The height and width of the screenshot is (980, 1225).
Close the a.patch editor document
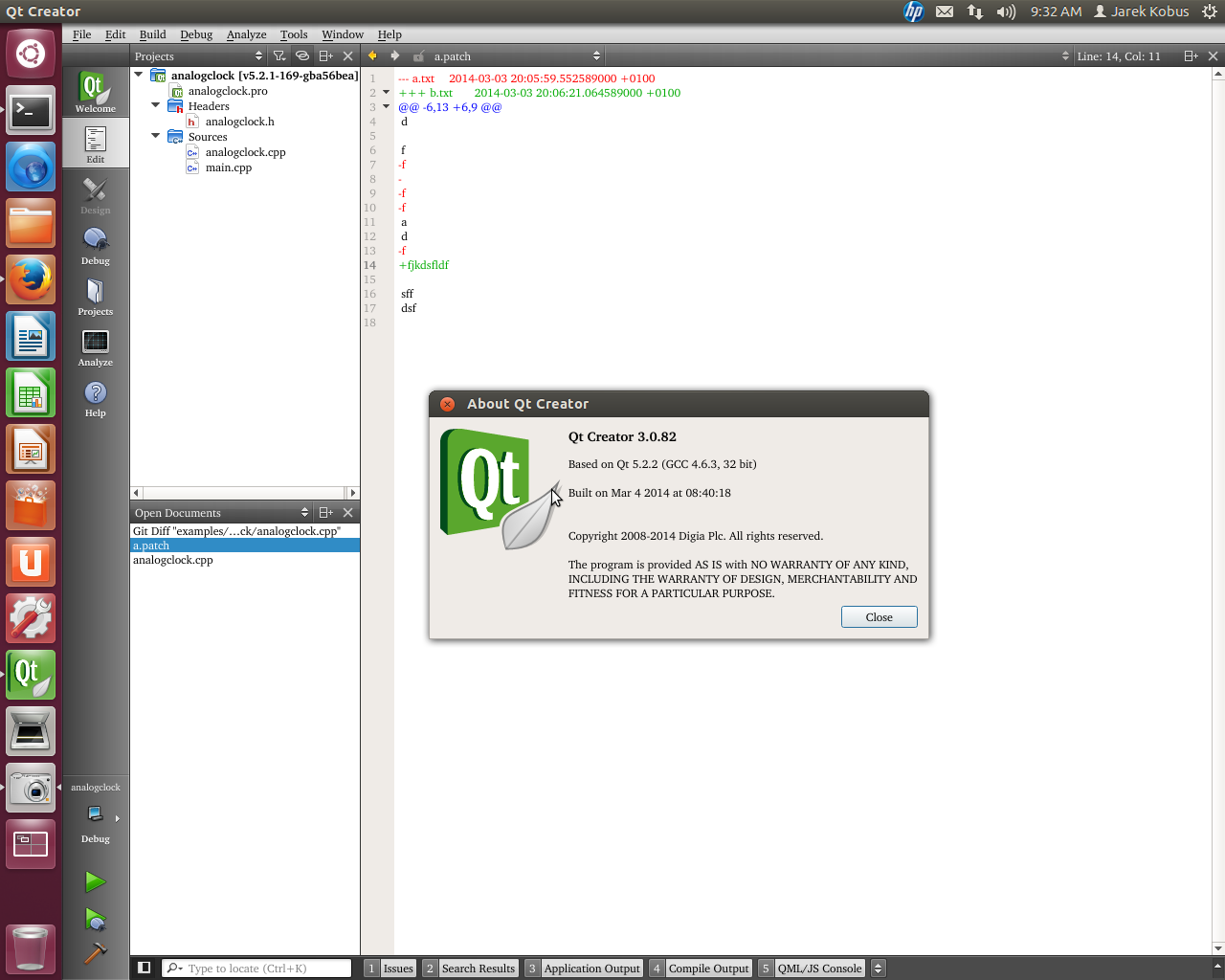pos(1214,56)
